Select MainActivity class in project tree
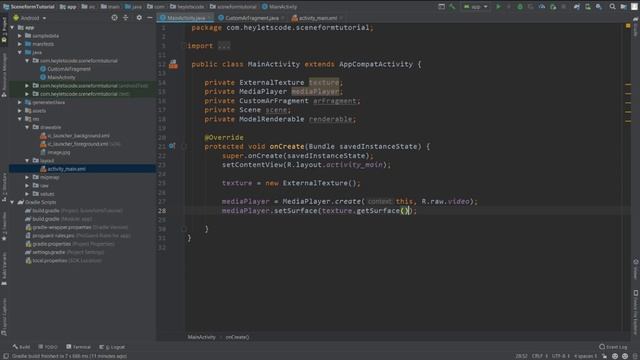Image resolution: width=640 pixels, height=360 pixels. (58, 77)
